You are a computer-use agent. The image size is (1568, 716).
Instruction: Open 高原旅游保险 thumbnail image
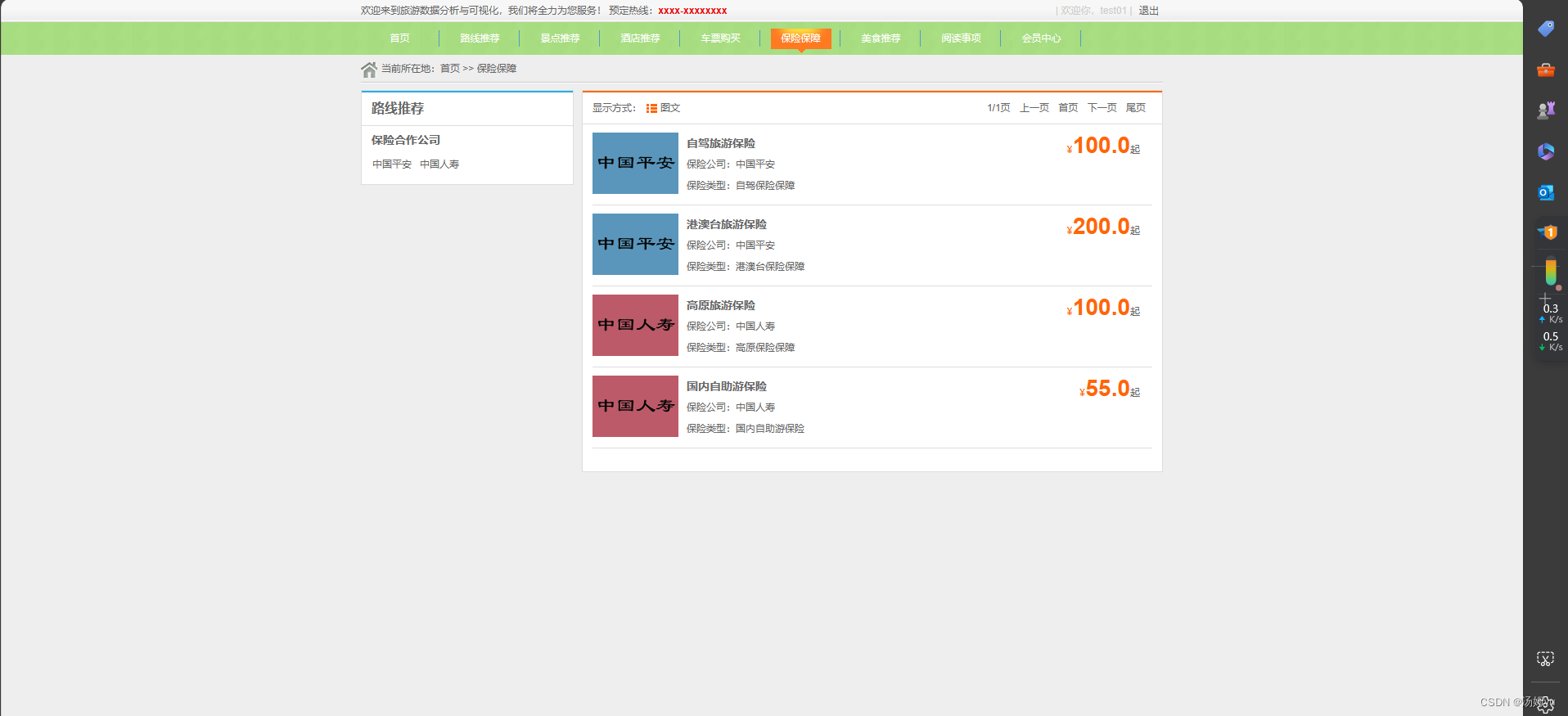point(635,325)
